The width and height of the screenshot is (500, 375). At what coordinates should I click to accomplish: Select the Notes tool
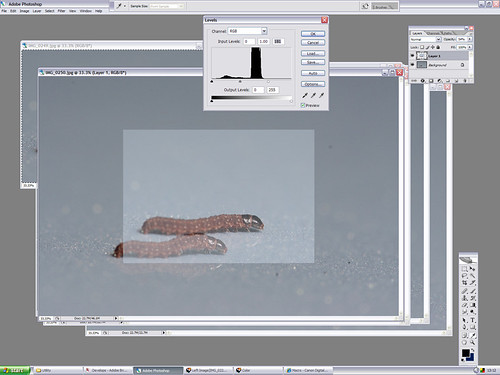[x=464, y=335]
